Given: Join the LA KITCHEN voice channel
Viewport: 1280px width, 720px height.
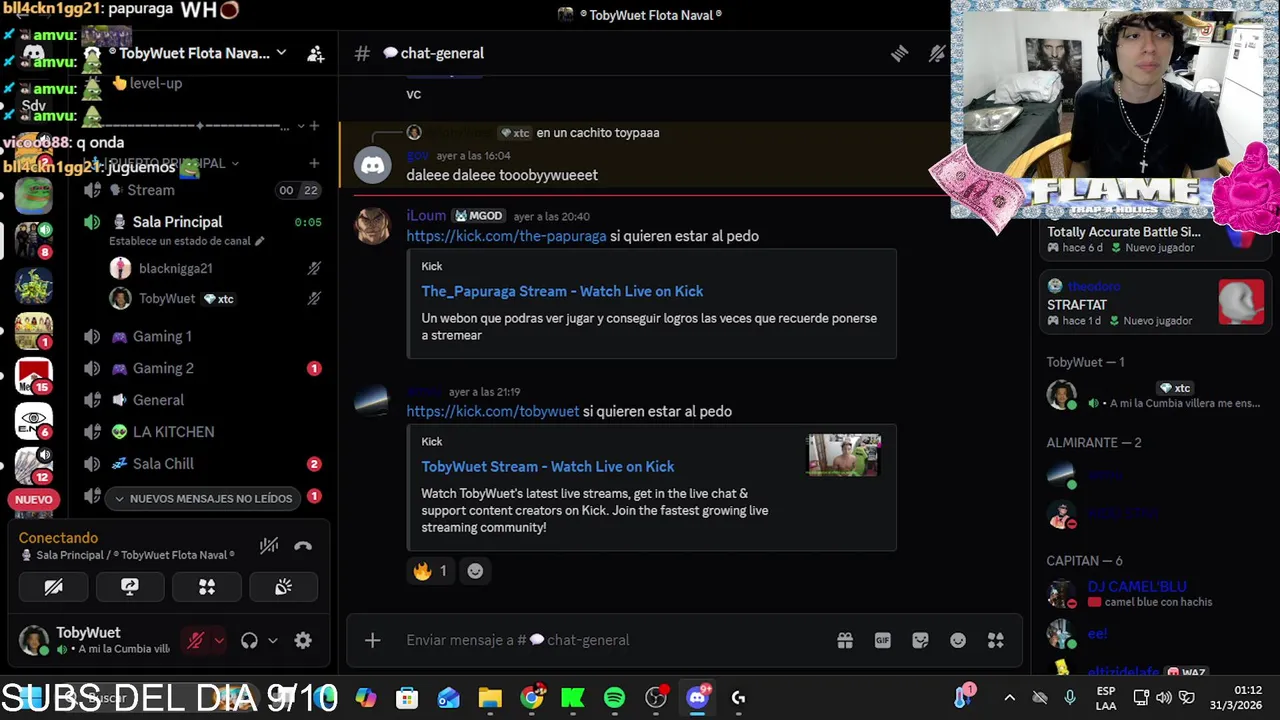Looking at the screenshot, I should [201, 433].
